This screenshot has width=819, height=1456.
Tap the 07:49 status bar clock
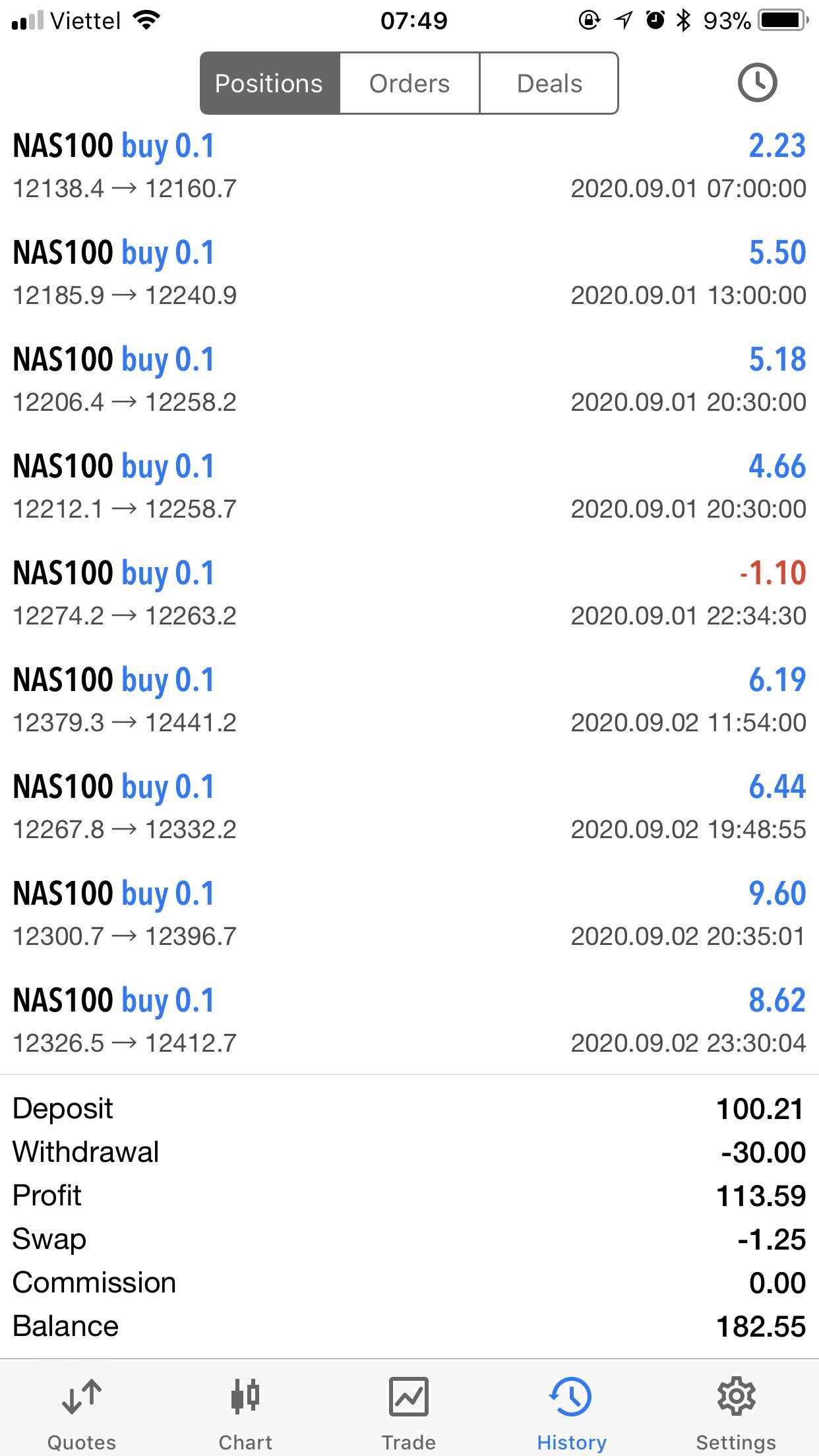click(413, 20)
